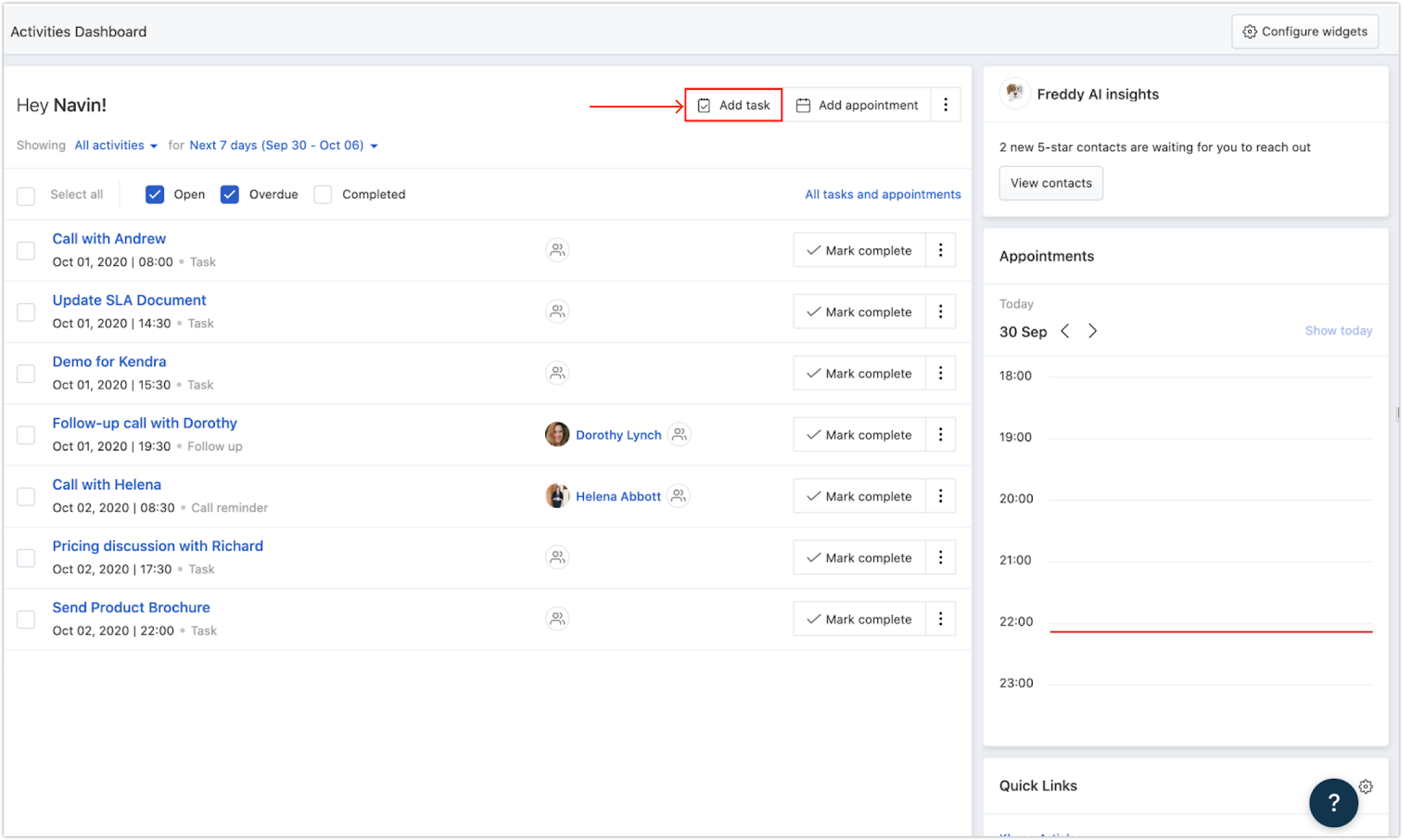1403x840 pixels.
Task: Go to next day in Appointments
Action: 1093,331
